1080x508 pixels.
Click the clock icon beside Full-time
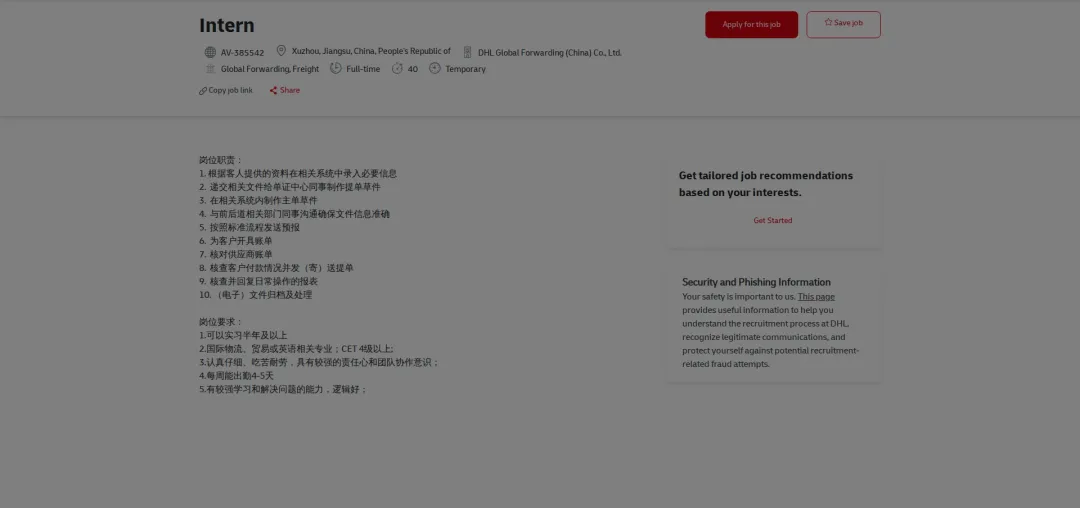tap(335, 68)
